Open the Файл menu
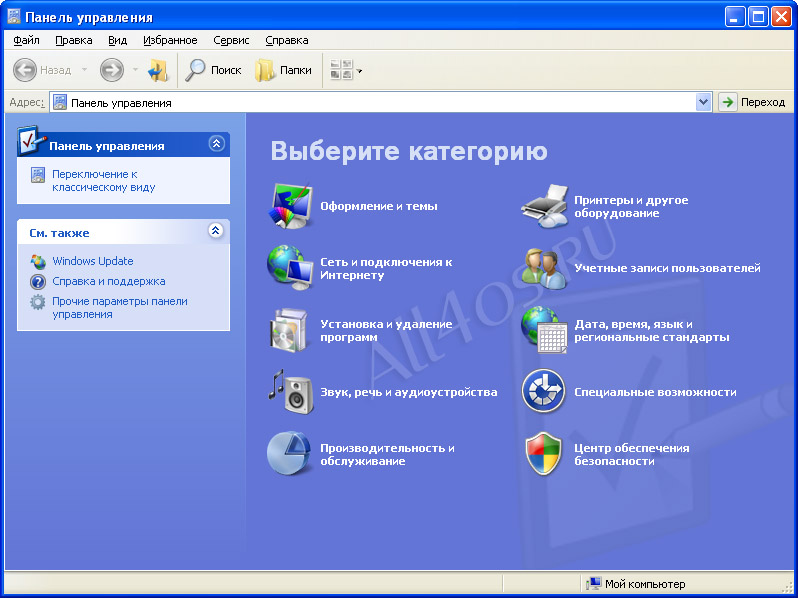 [x=26, y=40]
